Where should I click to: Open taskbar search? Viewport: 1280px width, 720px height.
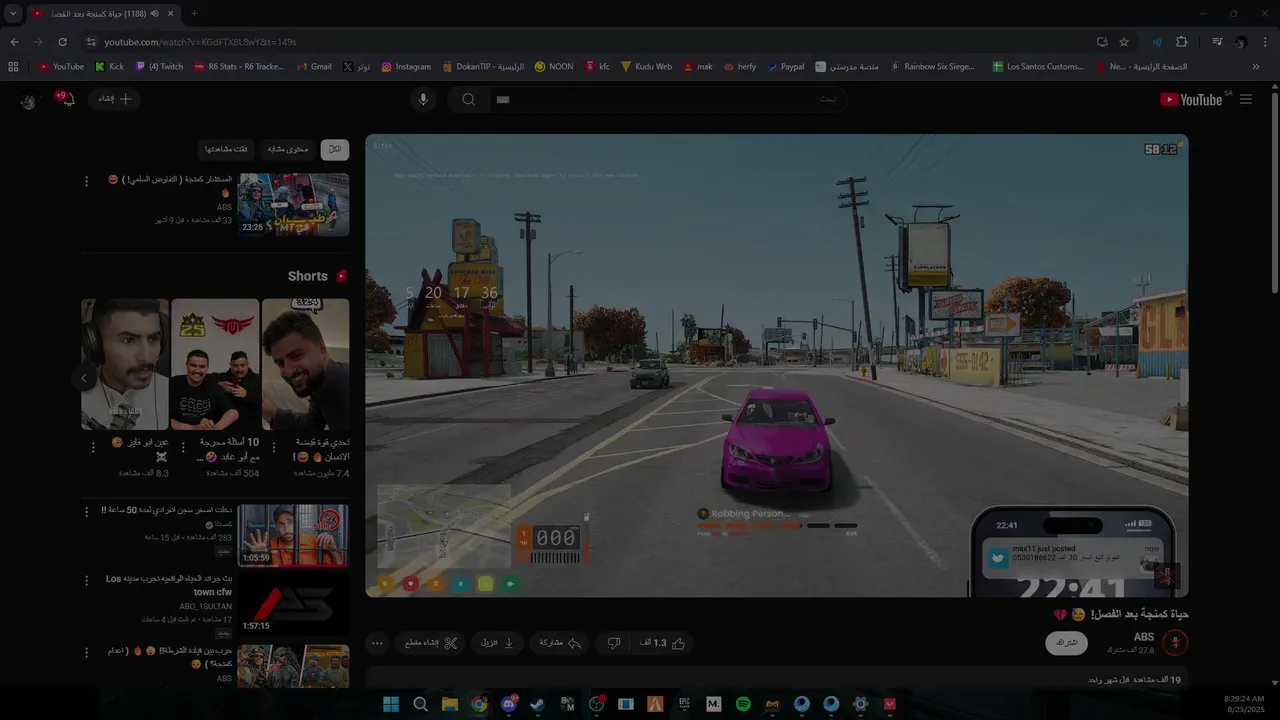pyautogui.click(x=420, y=704)
